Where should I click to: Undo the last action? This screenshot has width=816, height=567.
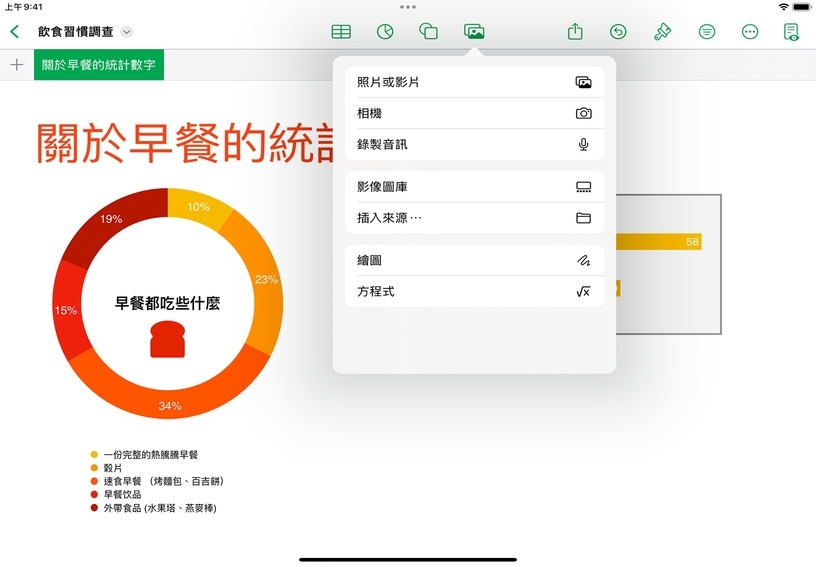(619, 32)
